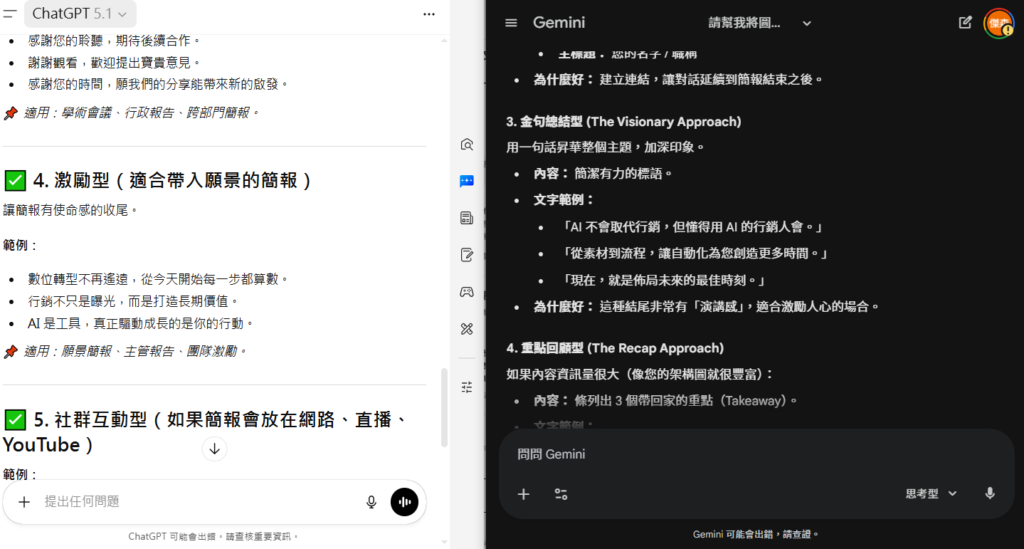The image size is (1024, 549).
Task: Start ChatGPT voice mode with waveform button
Action: [x=404, y=502]
